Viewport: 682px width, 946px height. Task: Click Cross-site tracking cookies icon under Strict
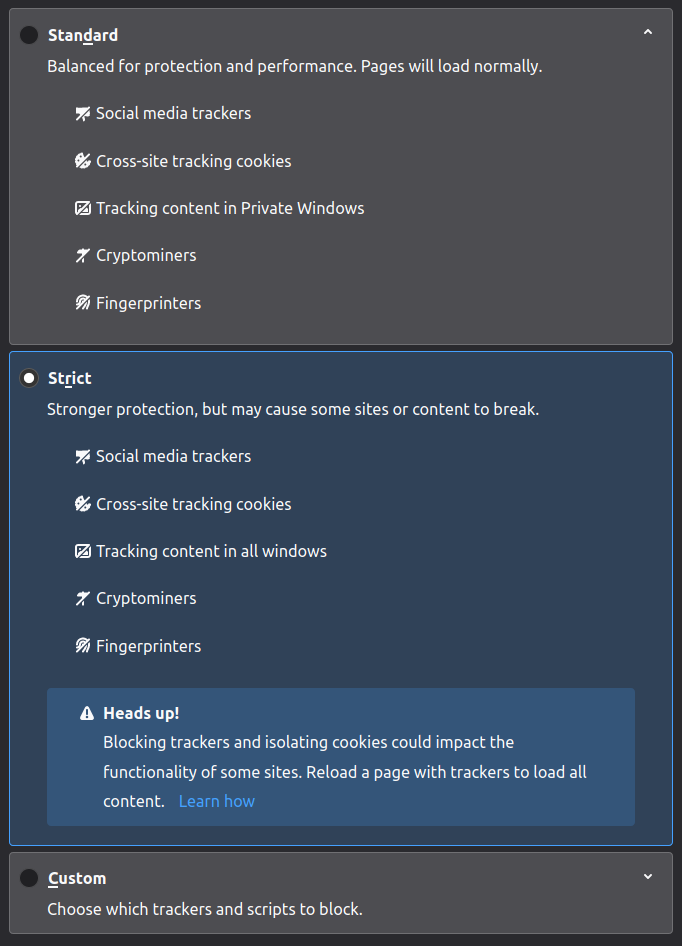pos(83,504)
